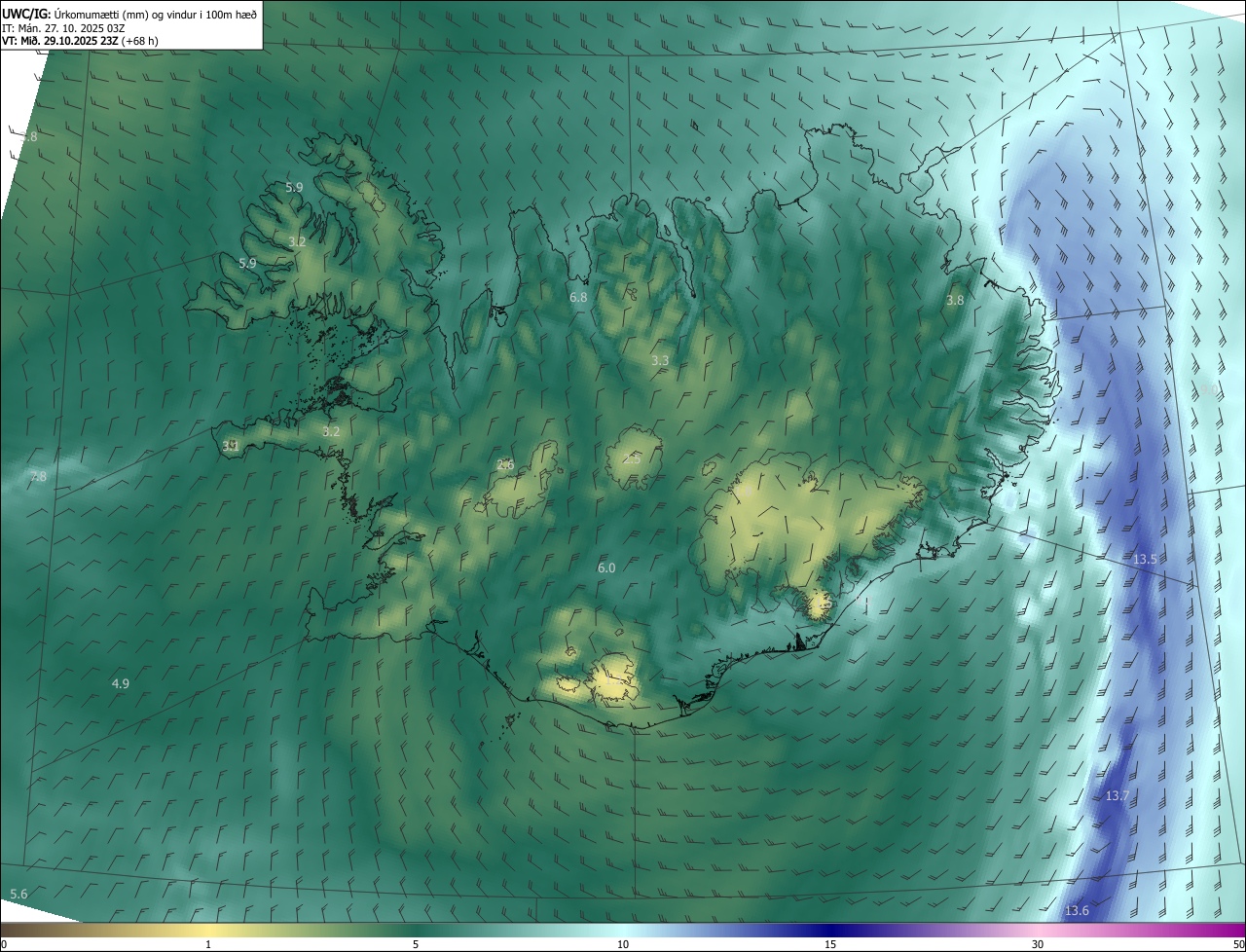
Task: Click the color bar tick label 5
Action: tap(416, 944)
